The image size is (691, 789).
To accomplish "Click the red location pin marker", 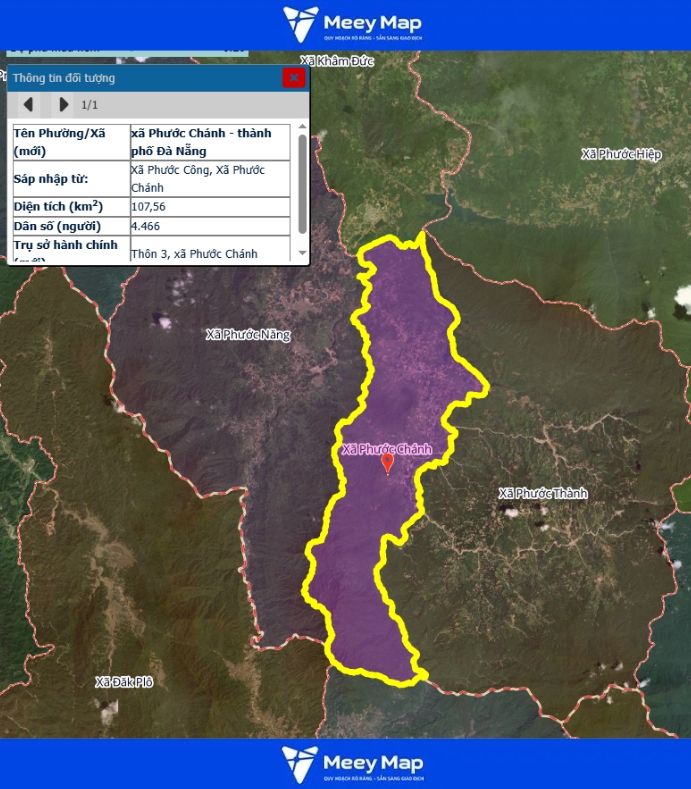I will (388, 464).
